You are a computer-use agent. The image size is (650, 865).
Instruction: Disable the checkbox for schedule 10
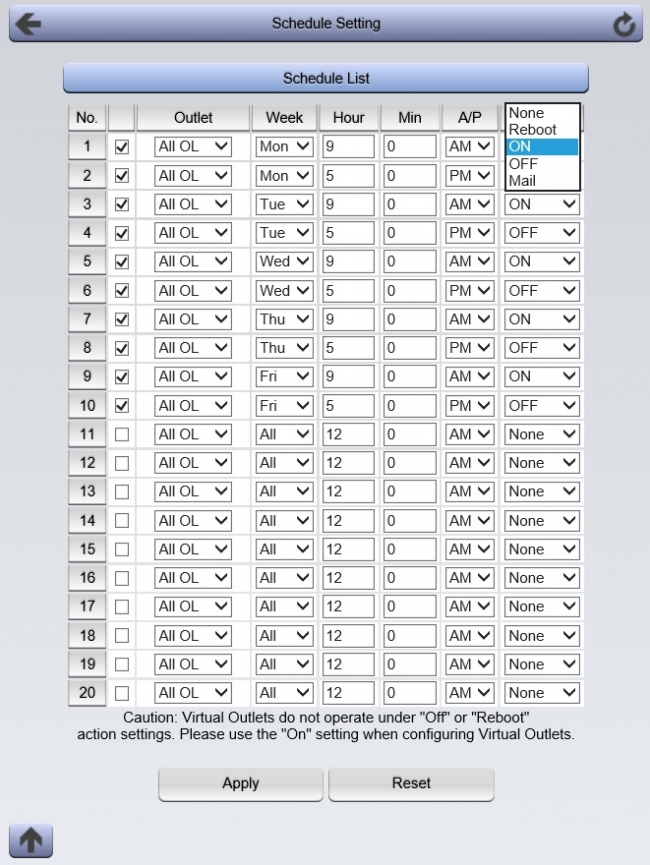coord(122,406)
